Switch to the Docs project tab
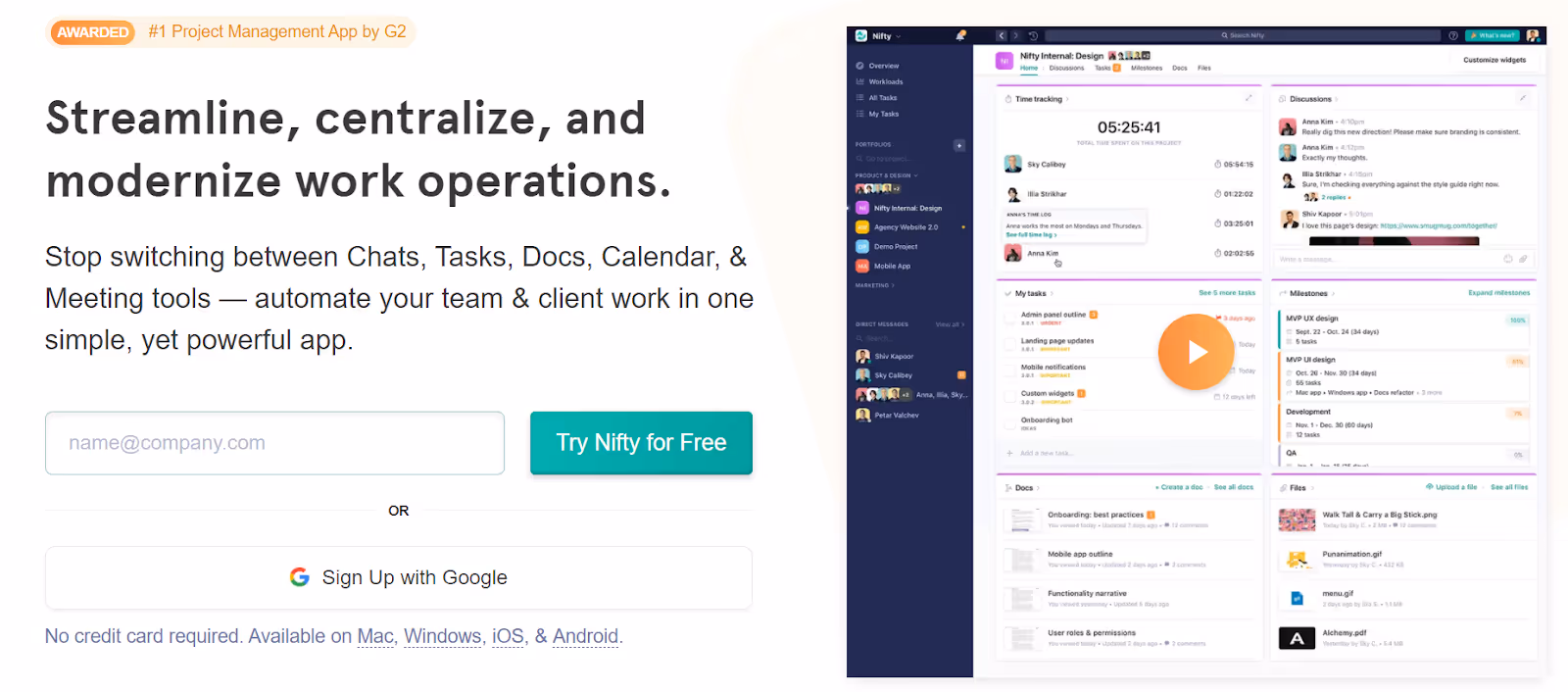The width and height of the screenshot is (1568, 692). point(1180,68)
